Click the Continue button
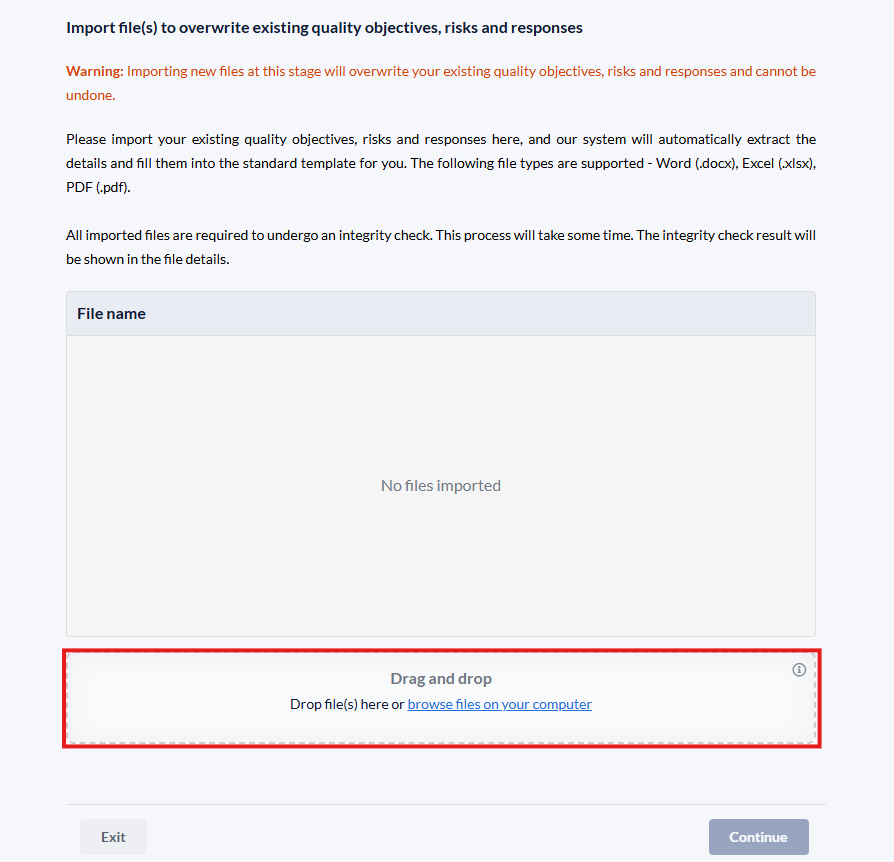Screen dimensions: 894x862 (x=758, y=837)
